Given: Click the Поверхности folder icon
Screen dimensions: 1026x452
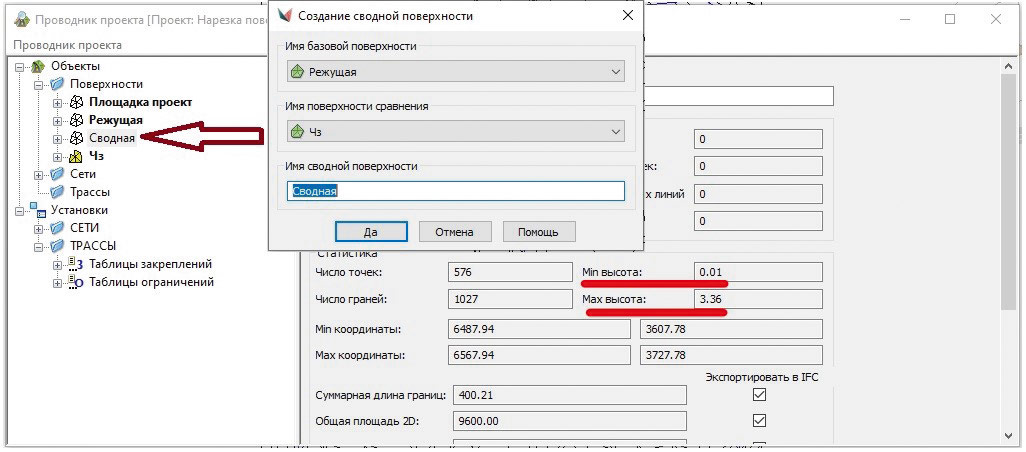Looking at the screenshot, I should tap(57, 84).
